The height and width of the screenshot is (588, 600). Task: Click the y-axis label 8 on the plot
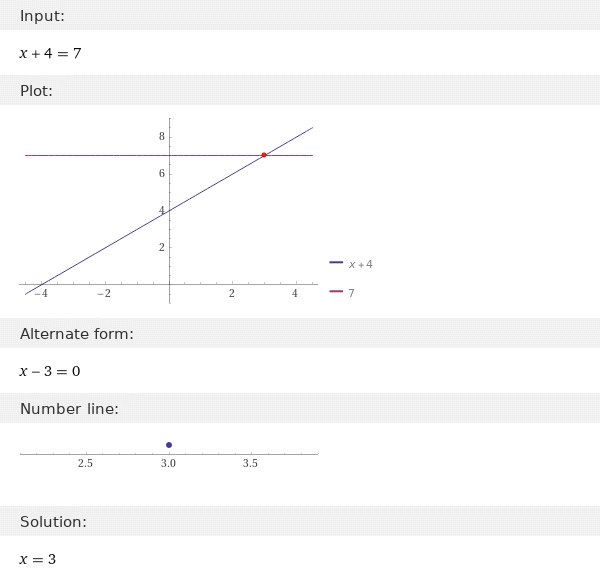pyautogui.click(x=162, y=137)
